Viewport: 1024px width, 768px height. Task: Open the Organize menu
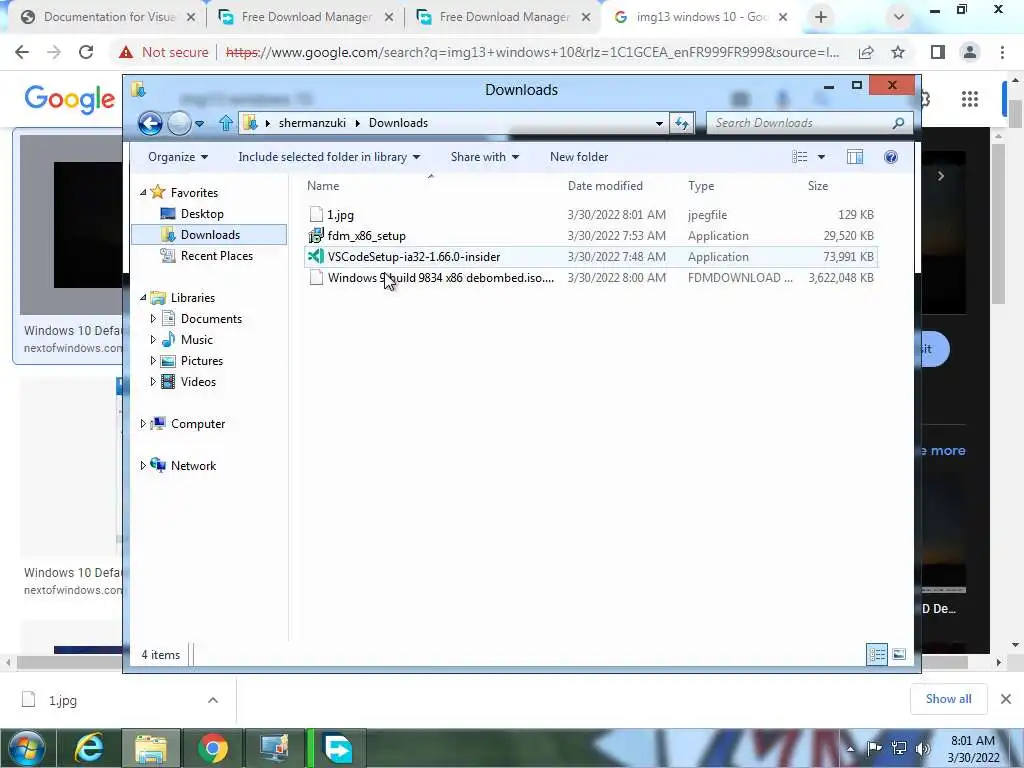coord(178,157)
